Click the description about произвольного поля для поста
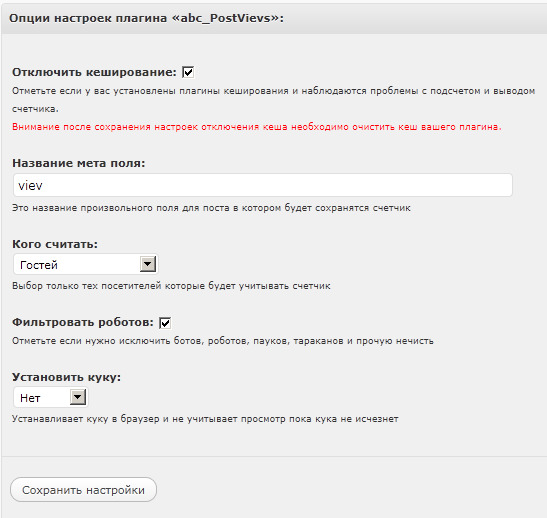The width and height of the screenshot is (547, 518). 211,208
